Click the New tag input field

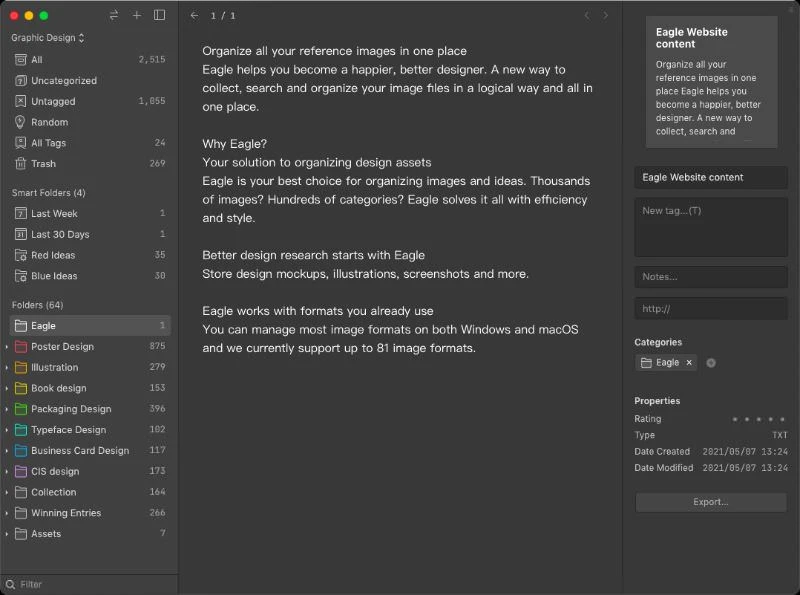(x=710, y=227)
